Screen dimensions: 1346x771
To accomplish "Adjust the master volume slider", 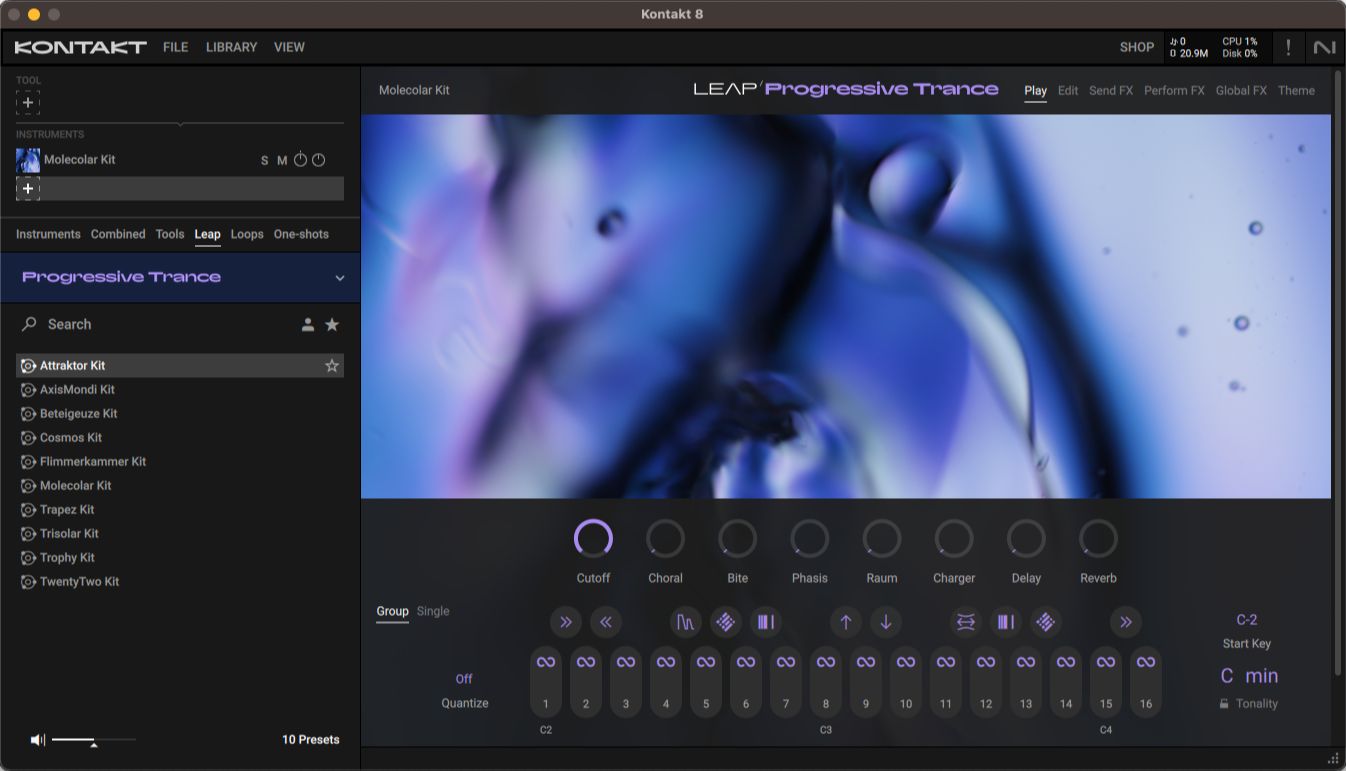I will tap(95, 740).
